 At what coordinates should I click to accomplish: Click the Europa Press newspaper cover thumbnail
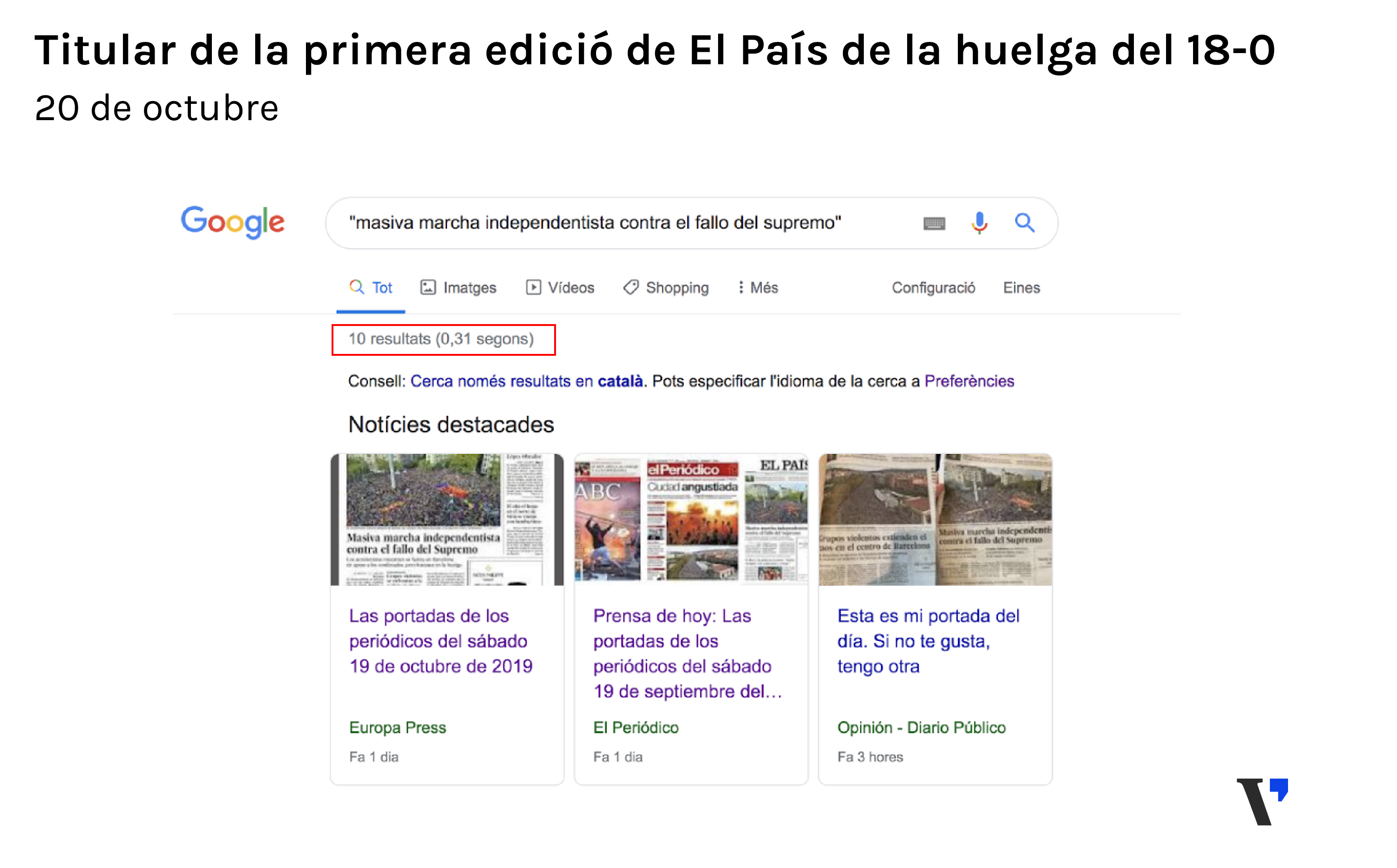pos(447,520)
